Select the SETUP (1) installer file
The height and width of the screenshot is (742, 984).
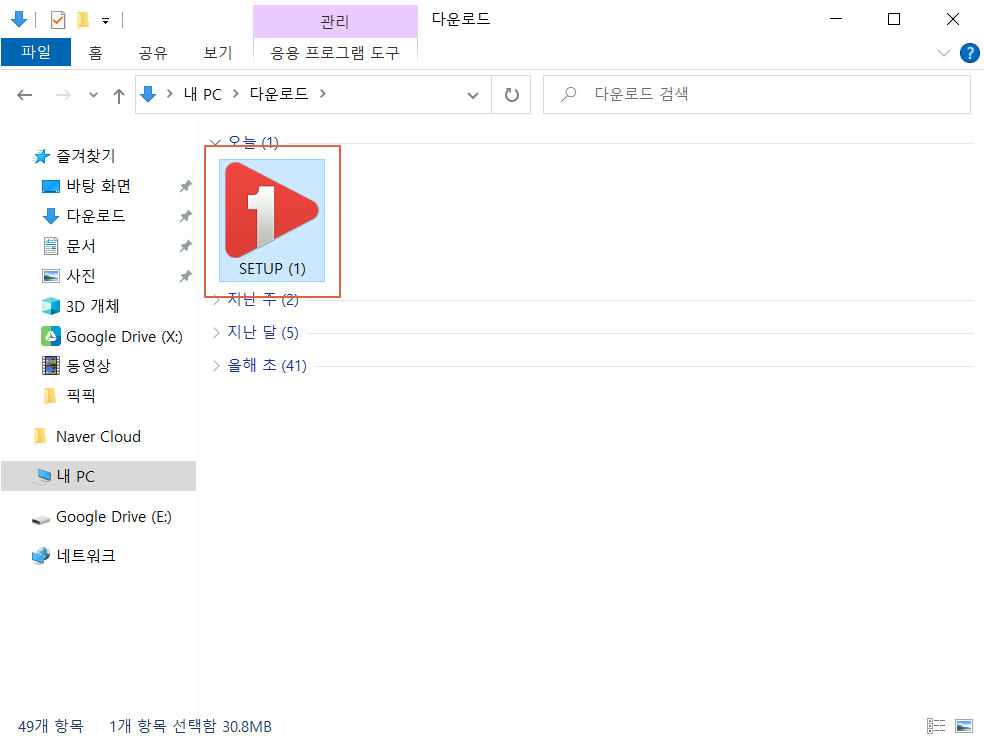point(272,220)
